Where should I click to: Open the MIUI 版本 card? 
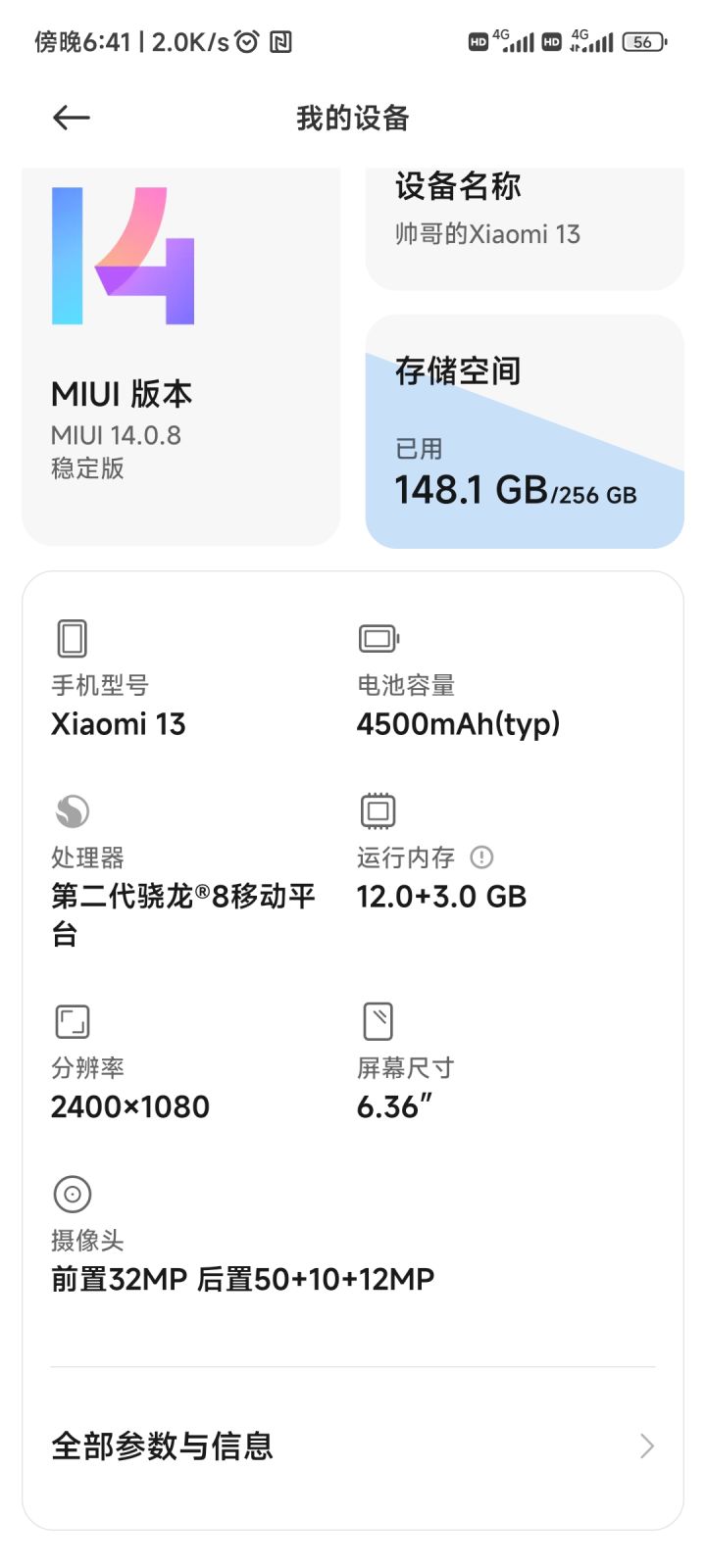[181, 357]
